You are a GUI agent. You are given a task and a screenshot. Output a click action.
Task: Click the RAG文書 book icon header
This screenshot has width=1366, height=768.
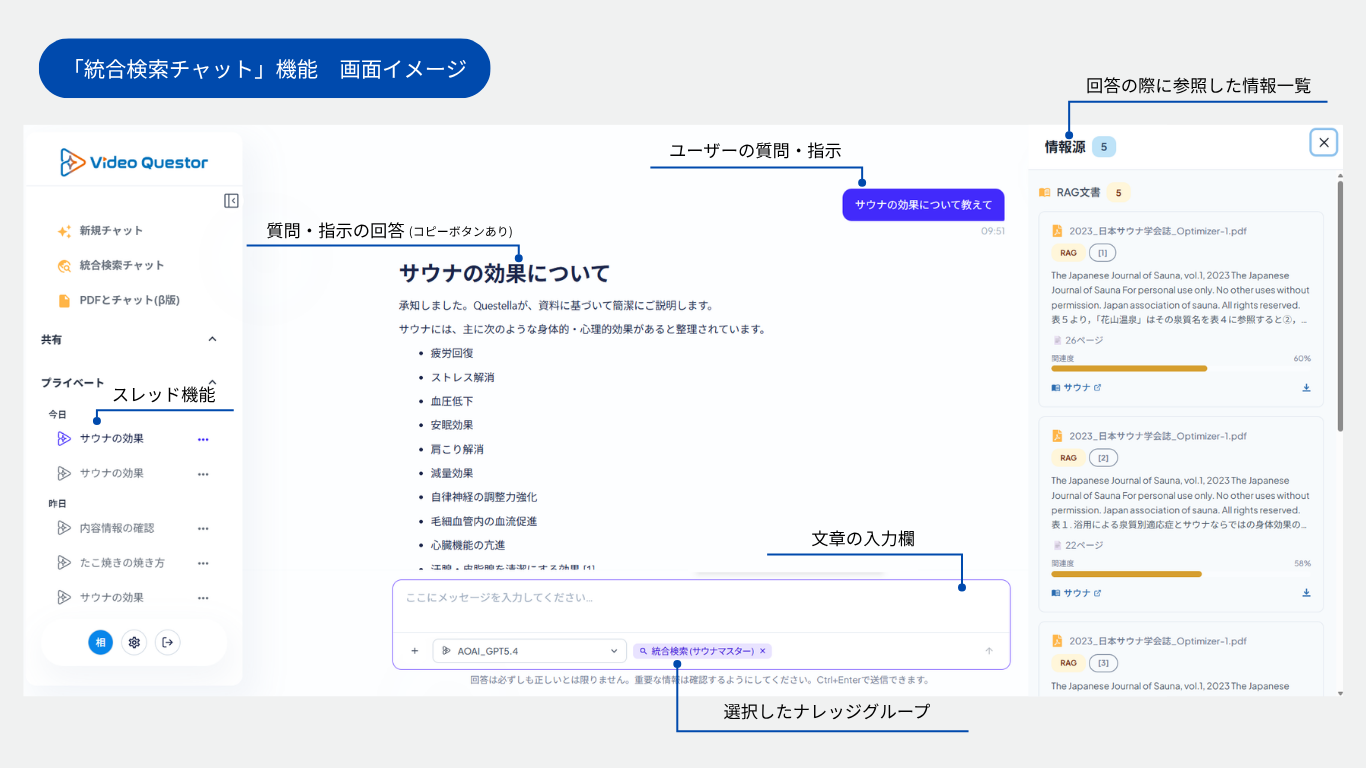point(1044,192)
